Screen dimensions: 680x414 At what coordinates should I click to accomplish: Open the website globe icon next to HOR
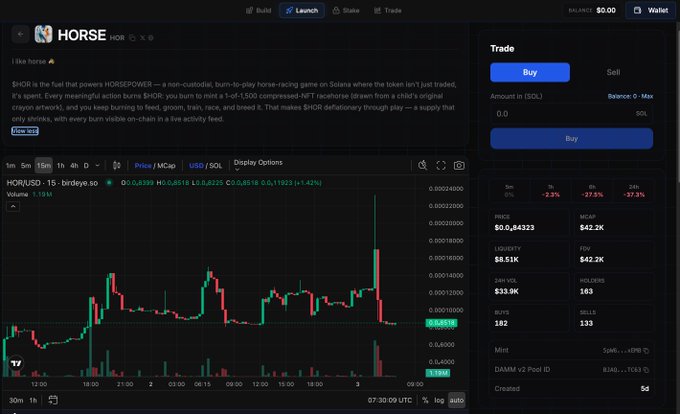(151, 38)
